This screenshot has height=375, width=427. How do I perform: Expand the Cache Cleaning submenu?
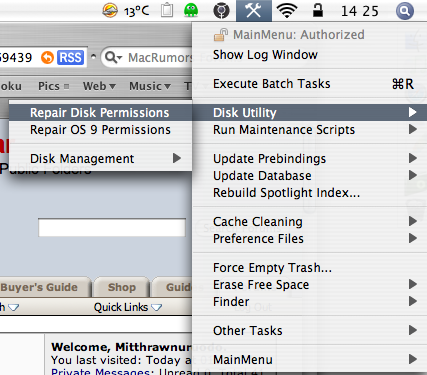click(x=310, y=222)
